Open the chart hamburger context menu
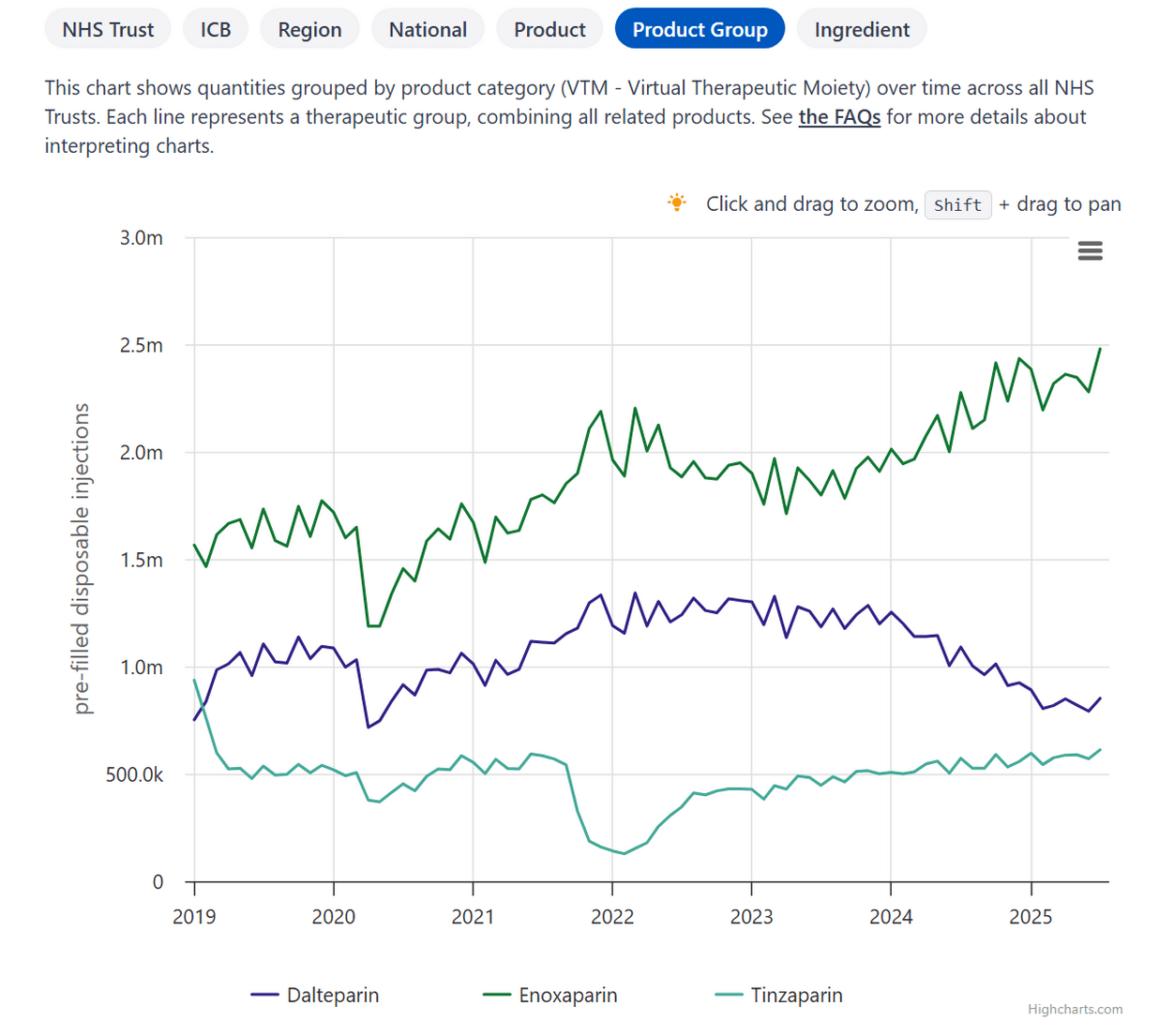 point(1090,251)
